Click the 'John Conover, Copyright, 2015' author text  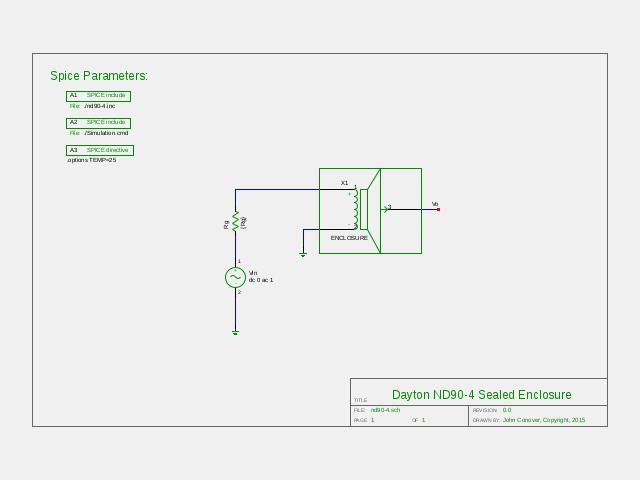tap(544, 420)
